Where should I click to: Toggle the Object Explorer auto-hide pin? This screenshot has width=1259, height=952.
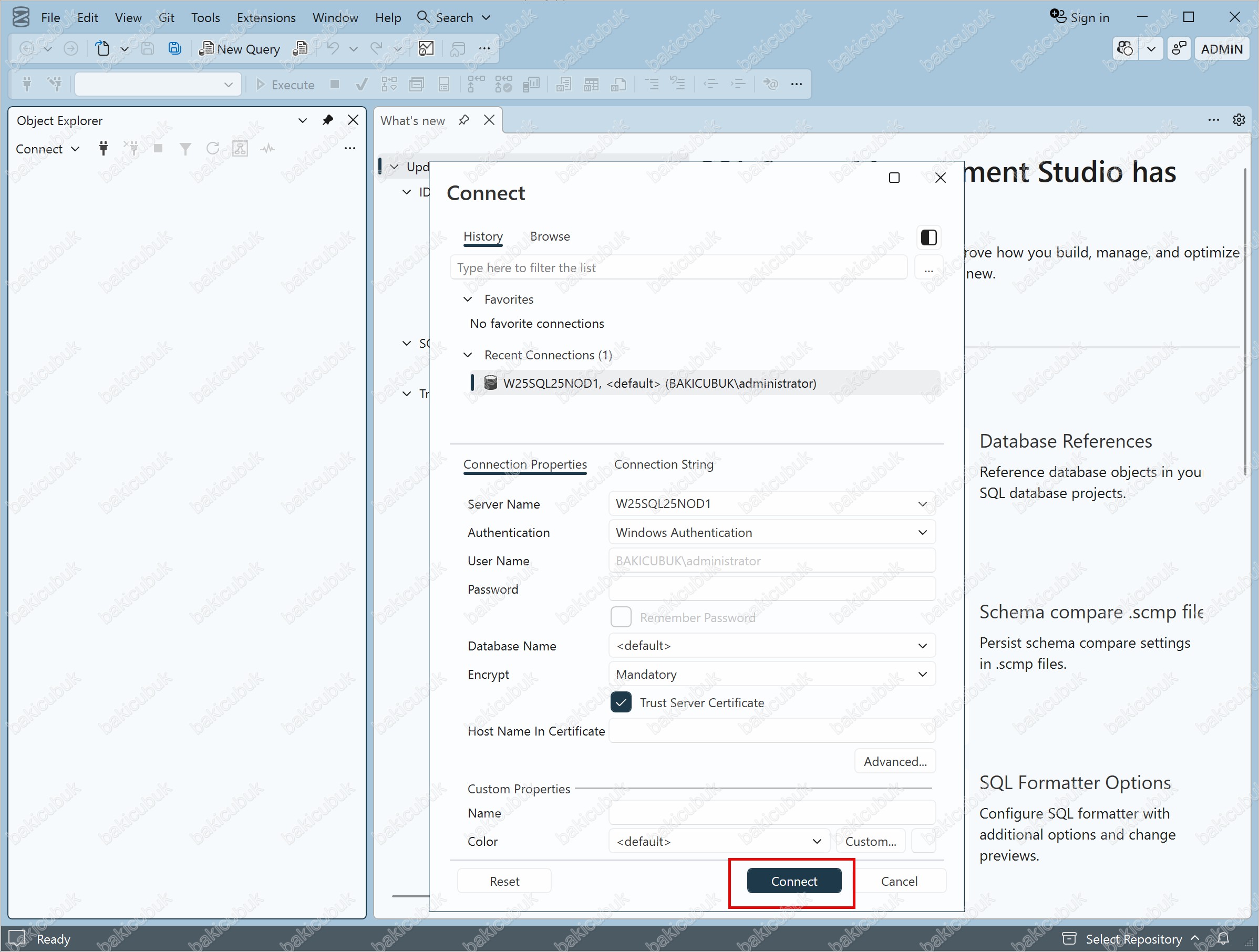click(x=328, y=120)
